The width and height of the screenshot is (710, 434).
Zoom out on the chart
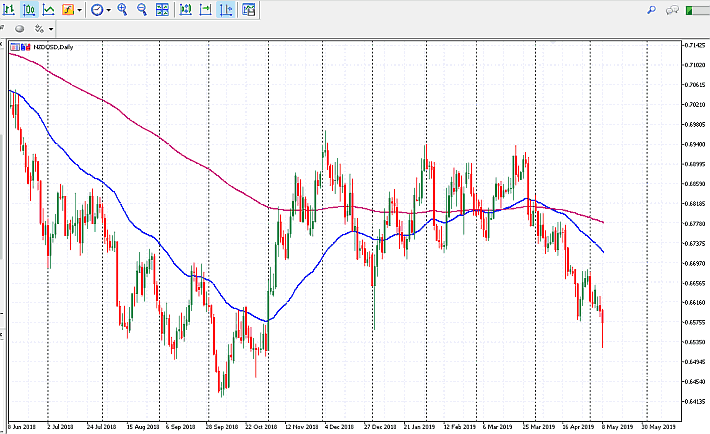pos(141,10)
